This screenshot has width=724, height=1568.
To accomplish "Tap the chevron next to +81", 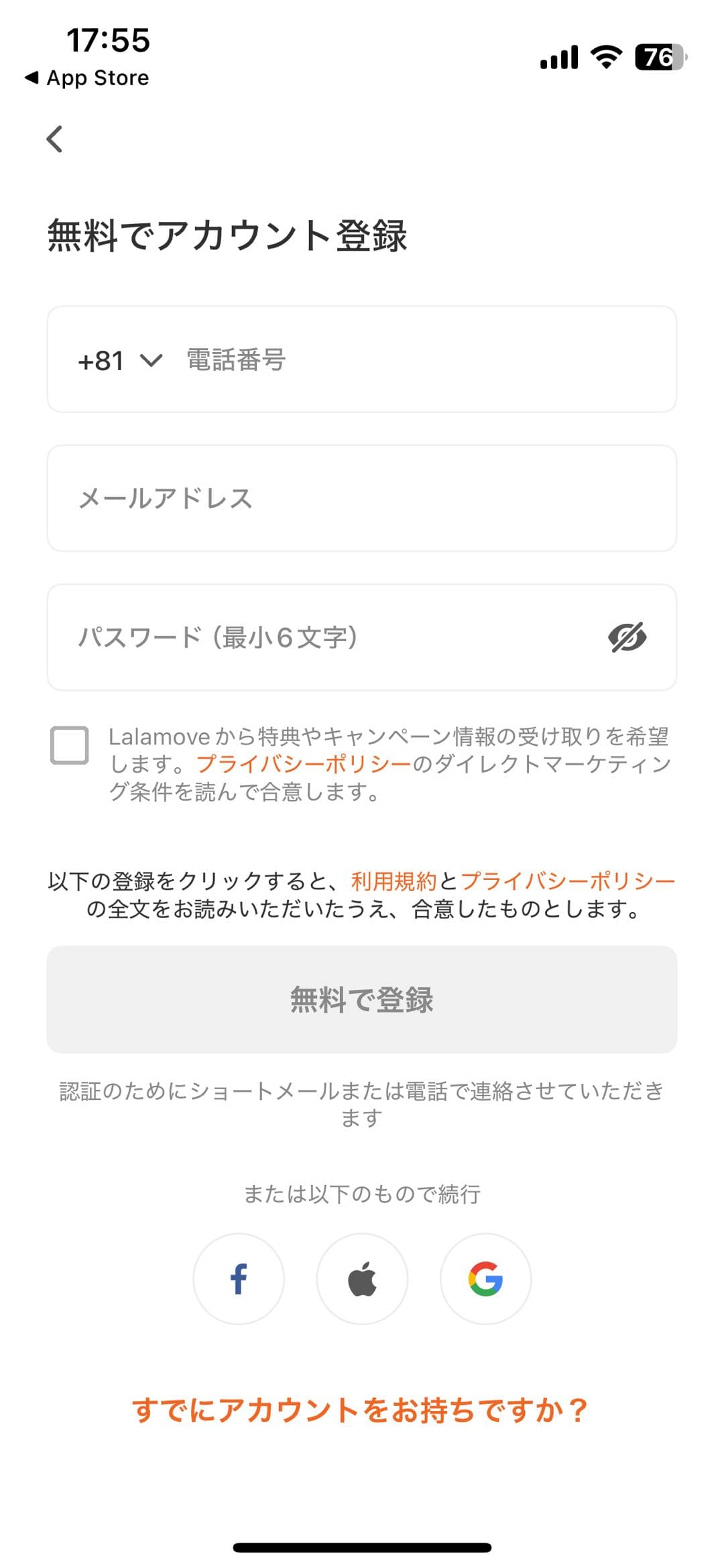I will pos(151,361).
